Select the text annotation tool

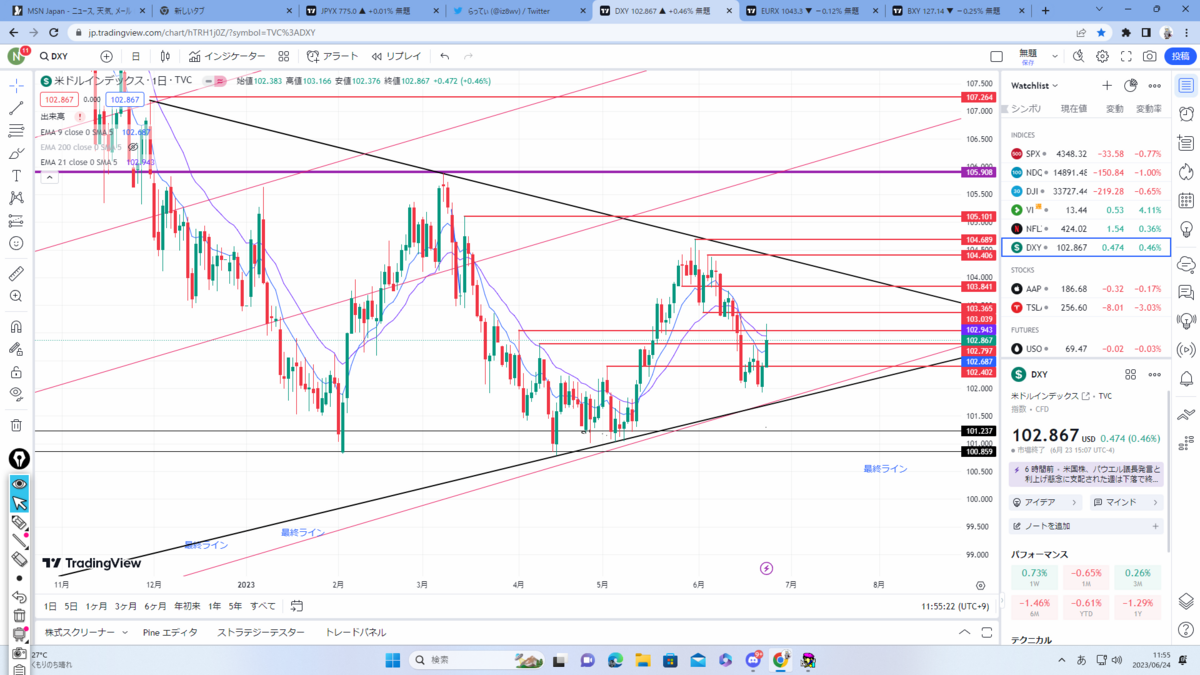coord(17,176)
